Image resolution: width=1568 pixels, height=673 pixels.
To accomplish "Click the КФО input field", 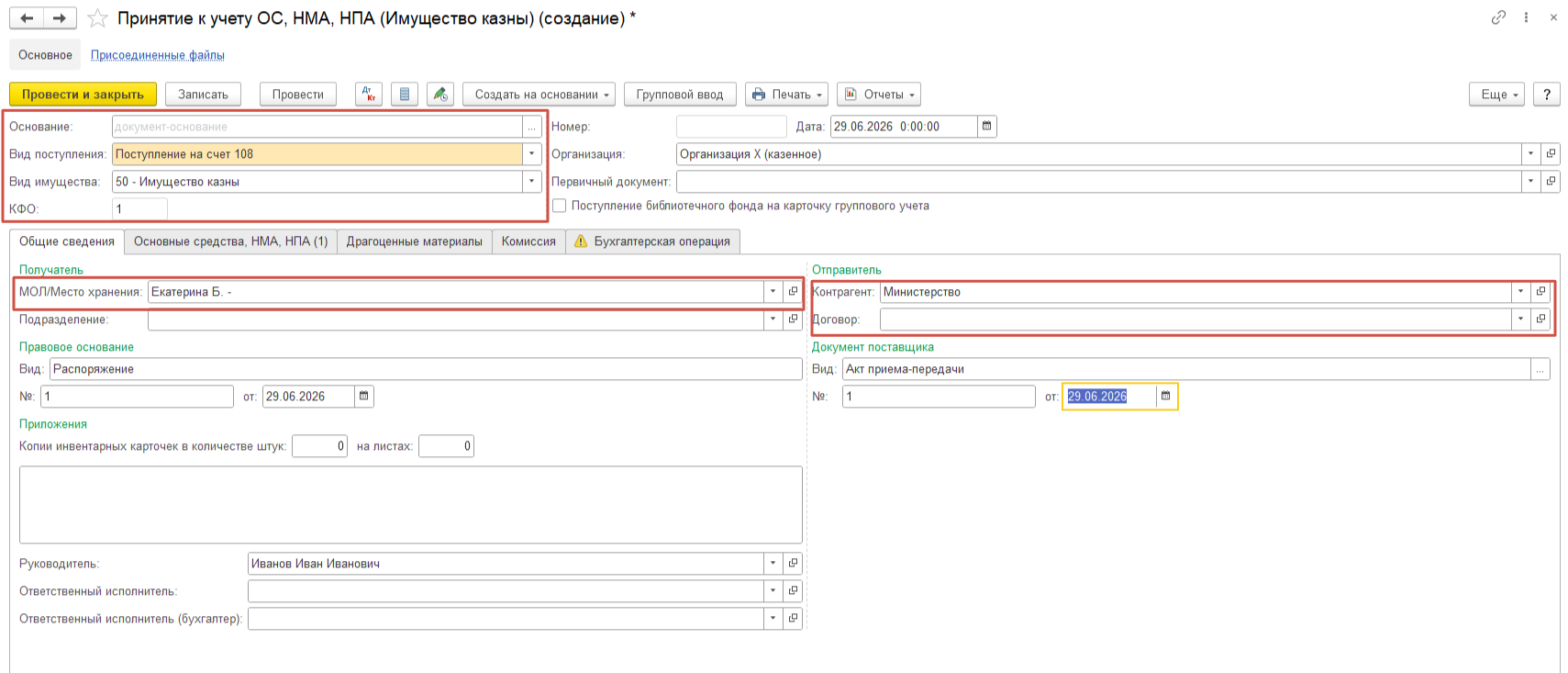I will tap(140, 209).
